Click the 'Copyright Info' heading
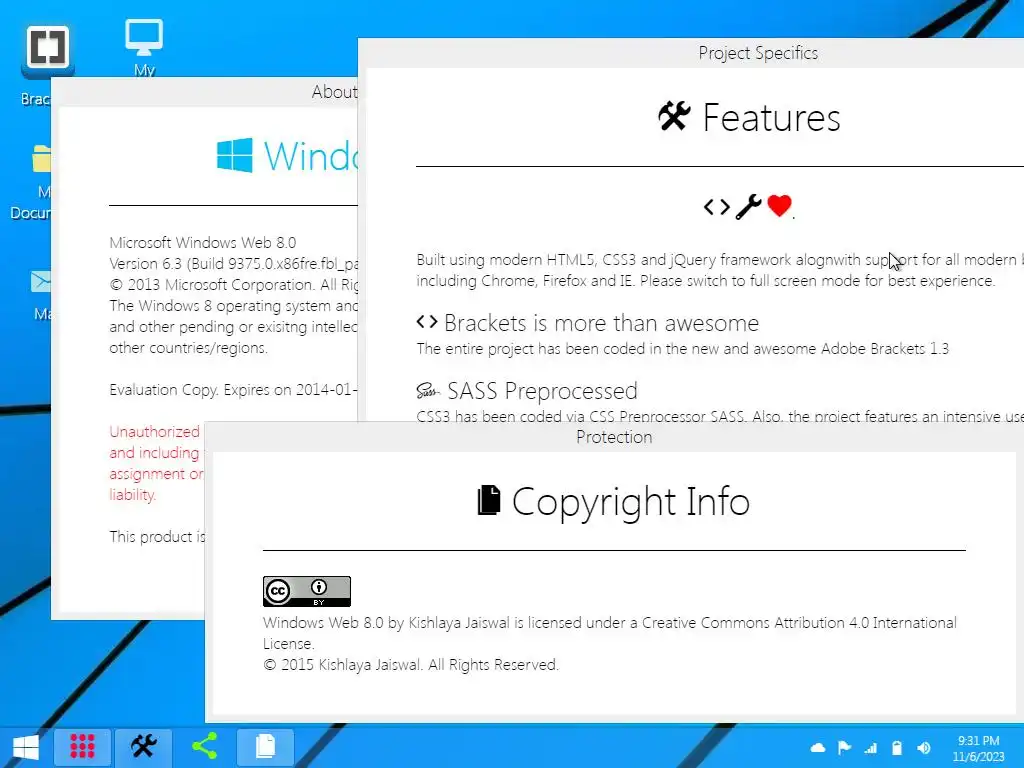 [631, 502]
